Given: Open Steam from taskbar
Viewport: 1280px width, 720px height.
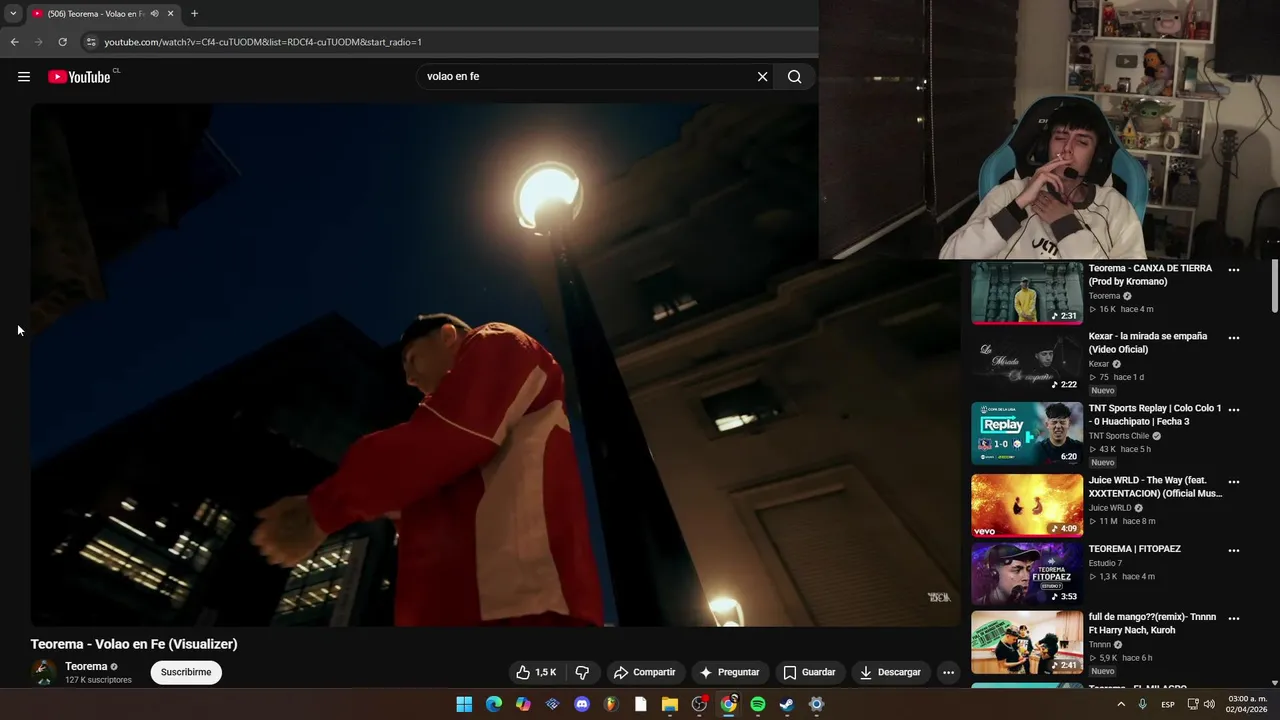Looking at the screenshot, I should coord(787,704).
